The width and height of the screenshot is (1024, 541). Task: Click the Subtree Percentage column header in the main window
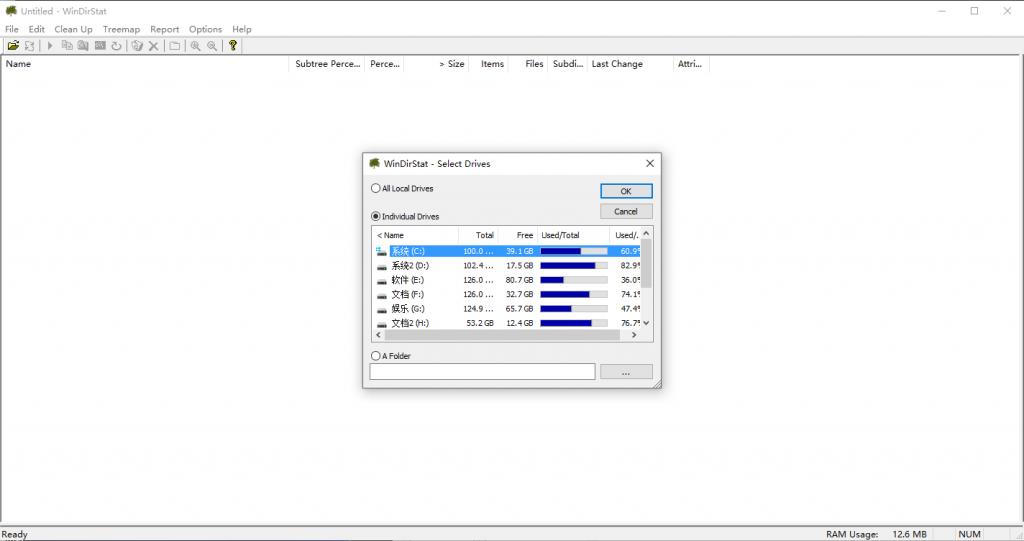327,64
